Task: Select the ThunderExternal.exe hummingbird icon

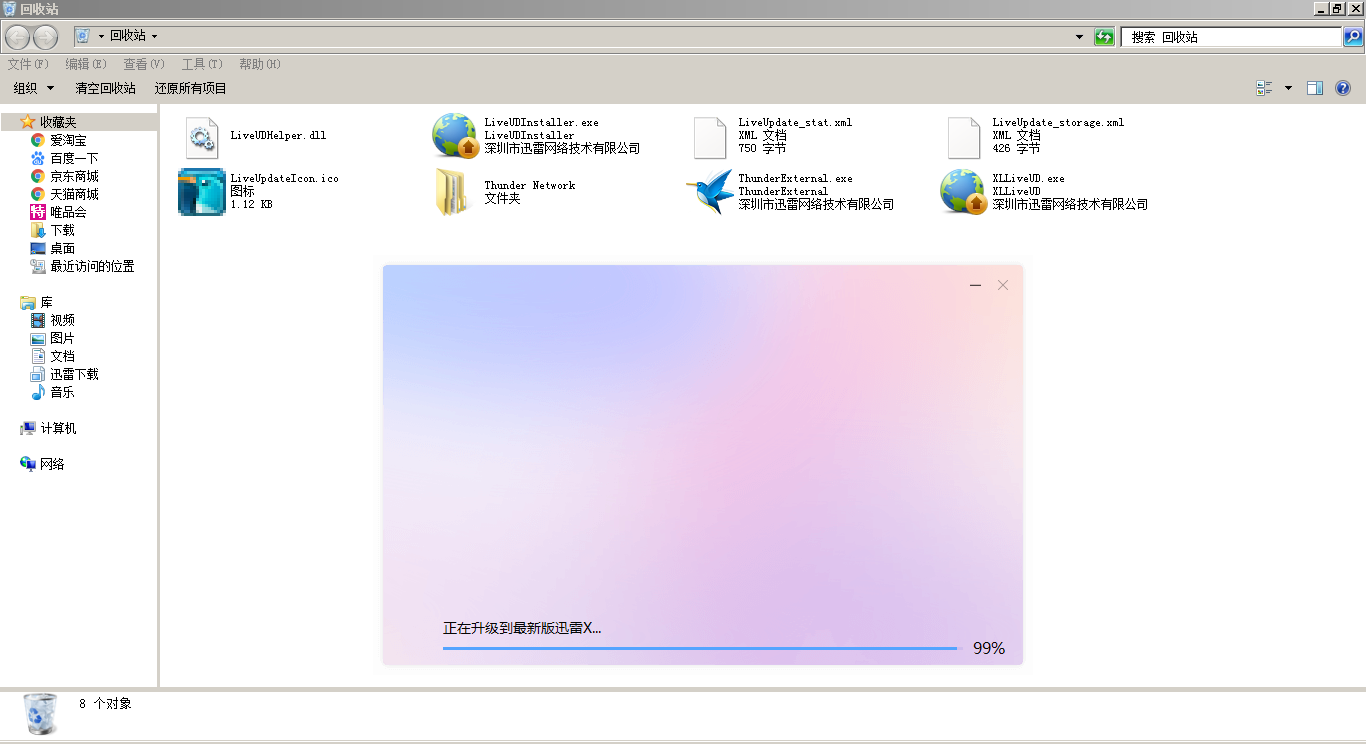Action: click(710, 192)
